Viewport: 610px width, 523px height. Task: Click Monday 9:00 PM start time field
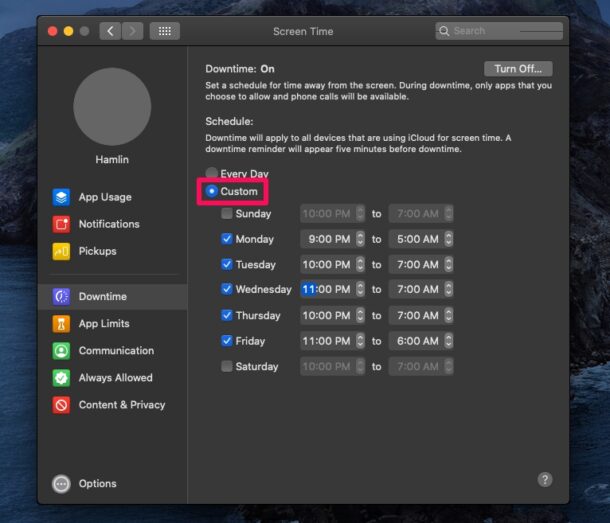point(328,239)
